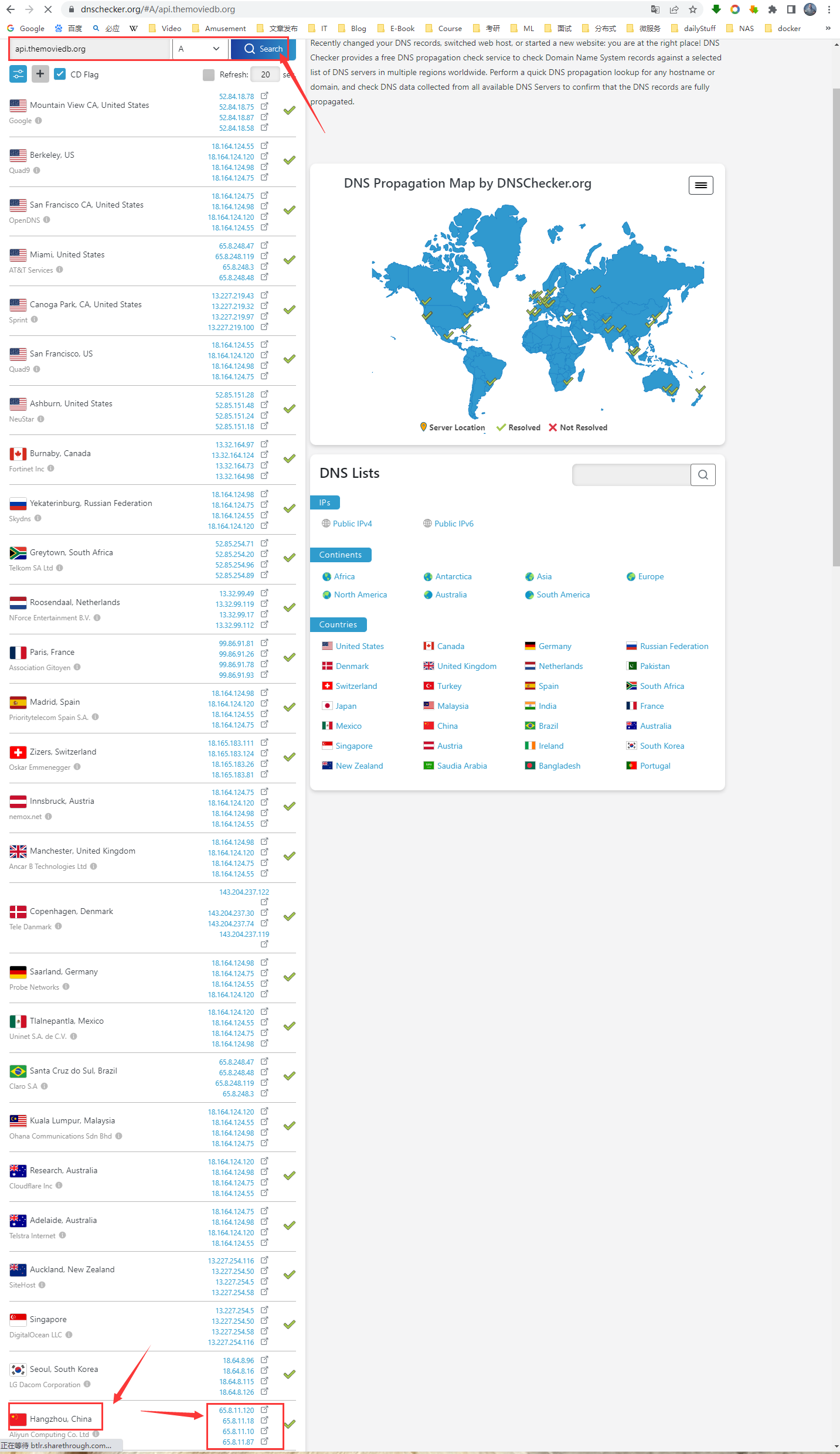Open DNS settings filter icon
840x1454 pixels.
[x=18, y=74]
